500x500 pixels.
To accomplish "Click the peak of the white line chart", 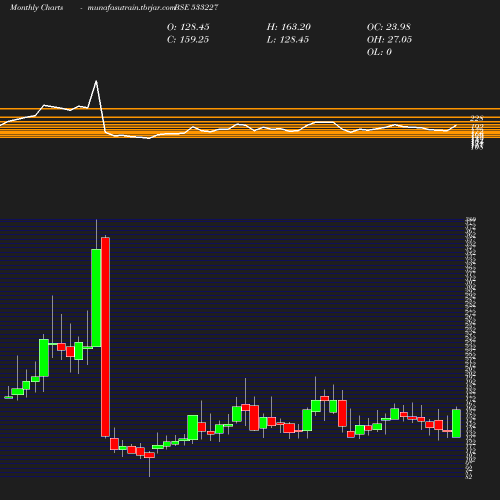I will [96, 81].
